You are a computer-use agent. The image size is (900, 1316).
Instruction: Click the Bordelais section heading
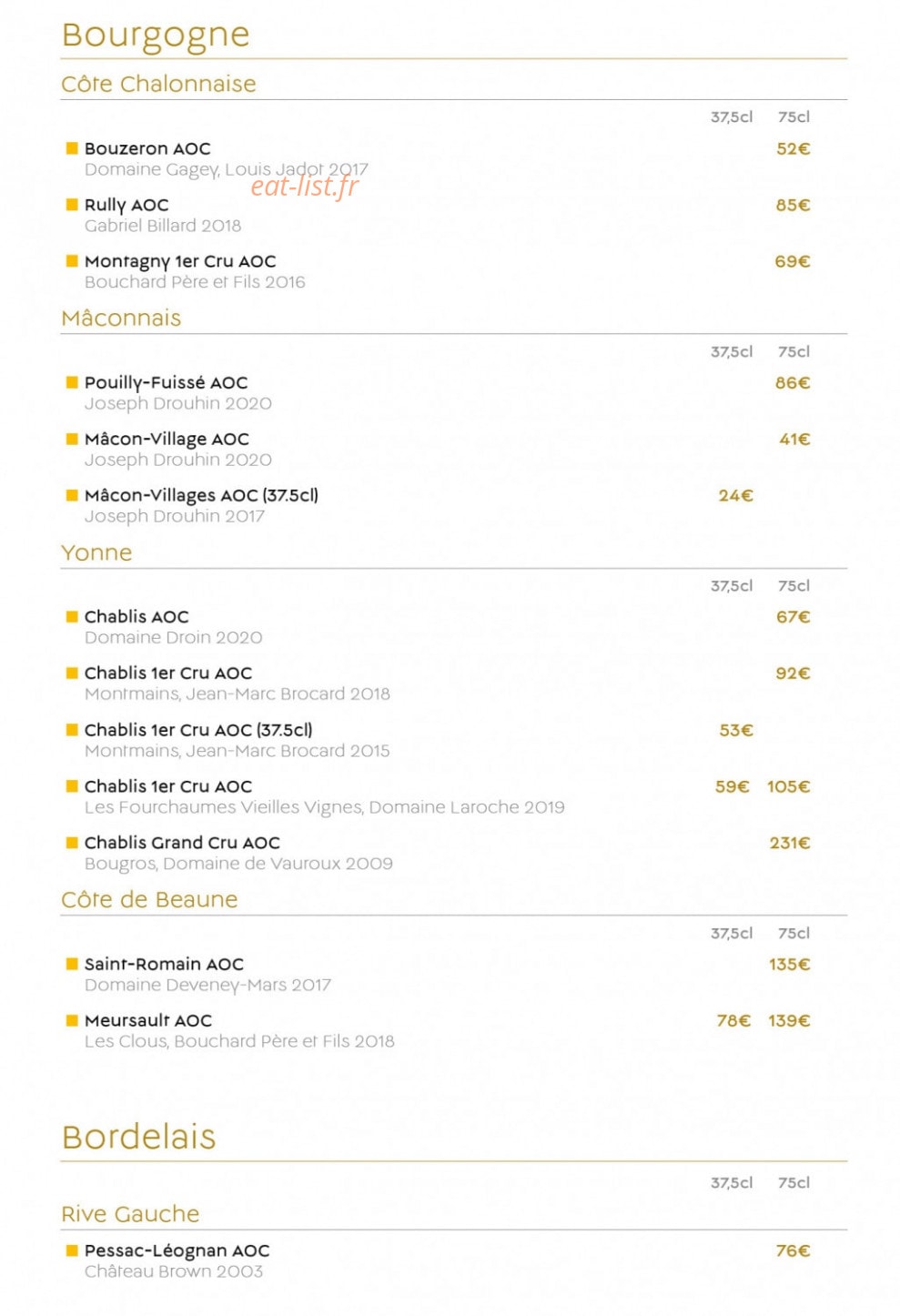tap(138, 1137)
